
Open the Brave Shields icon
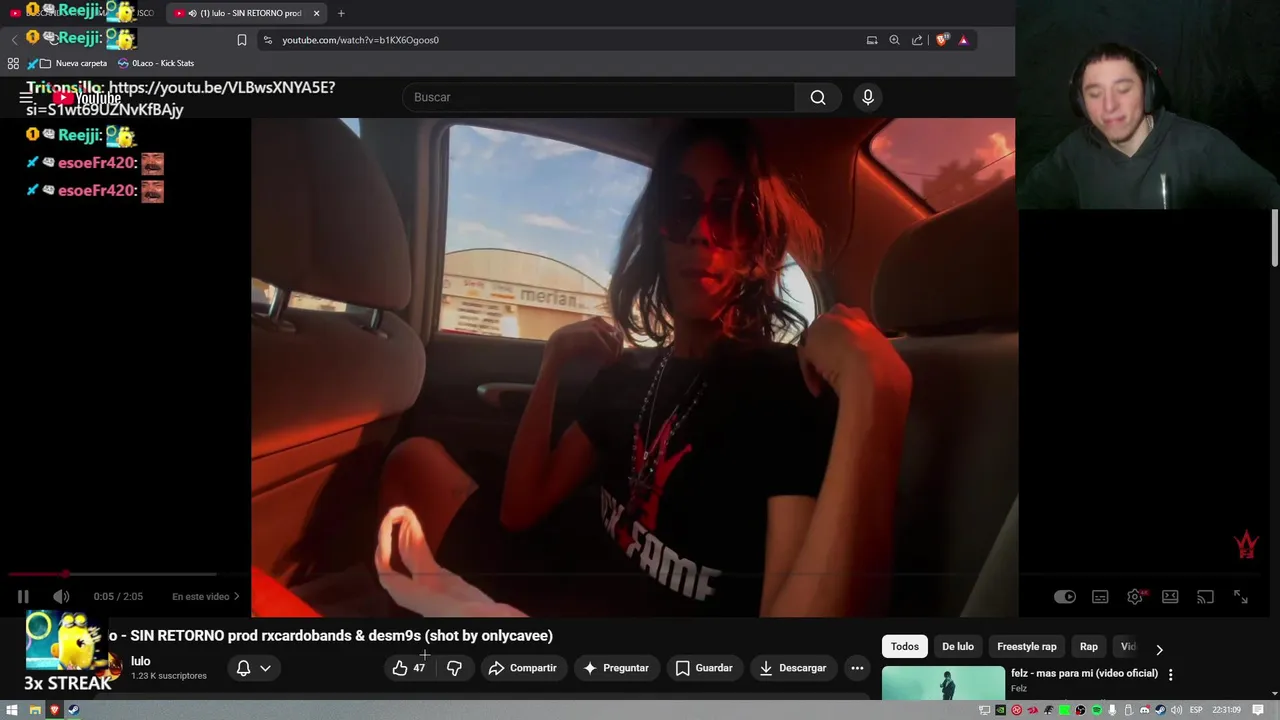coord(941,40)
